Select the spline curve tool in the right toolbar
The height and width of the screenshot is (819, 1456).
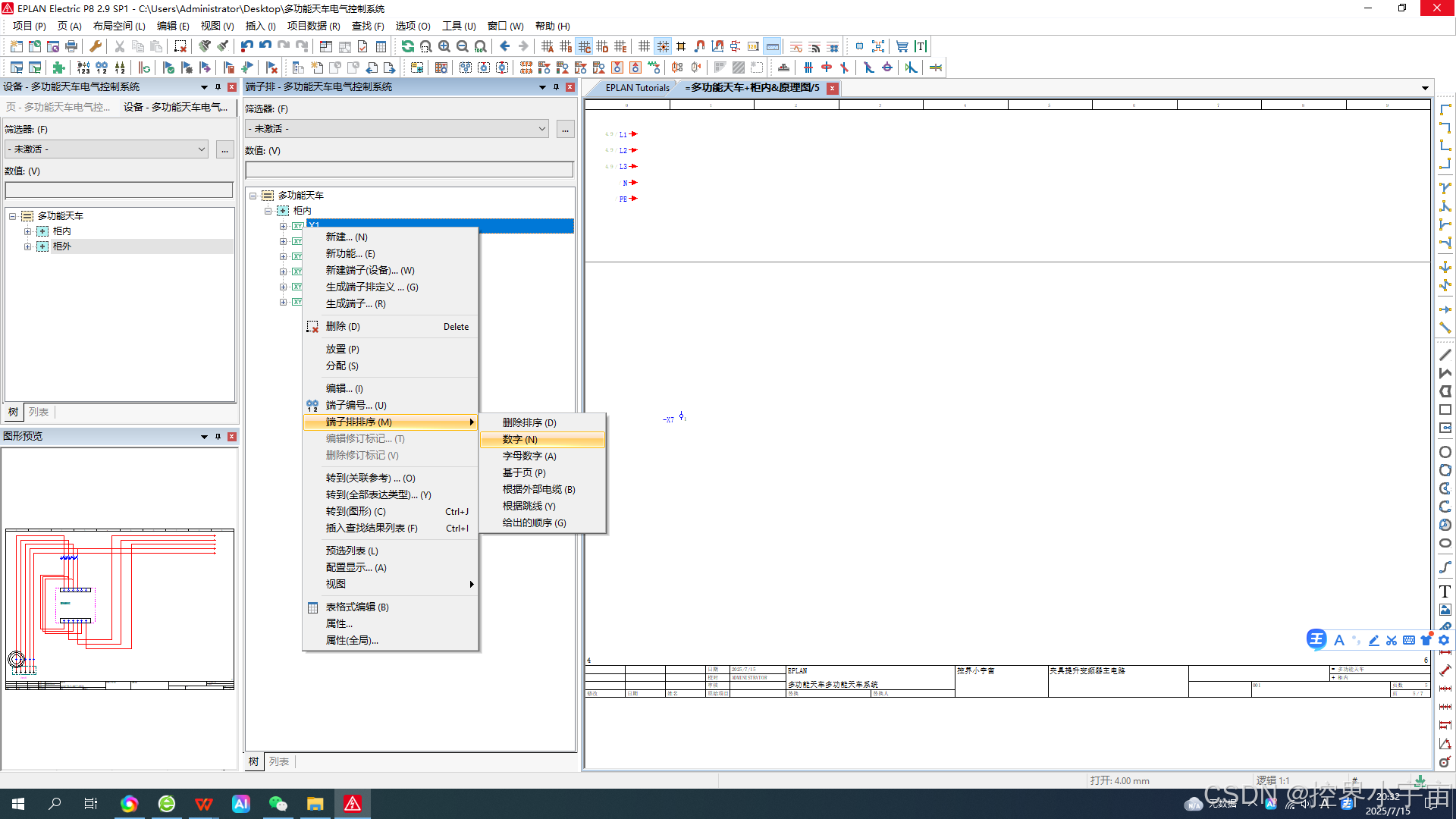pos(1445,567)
